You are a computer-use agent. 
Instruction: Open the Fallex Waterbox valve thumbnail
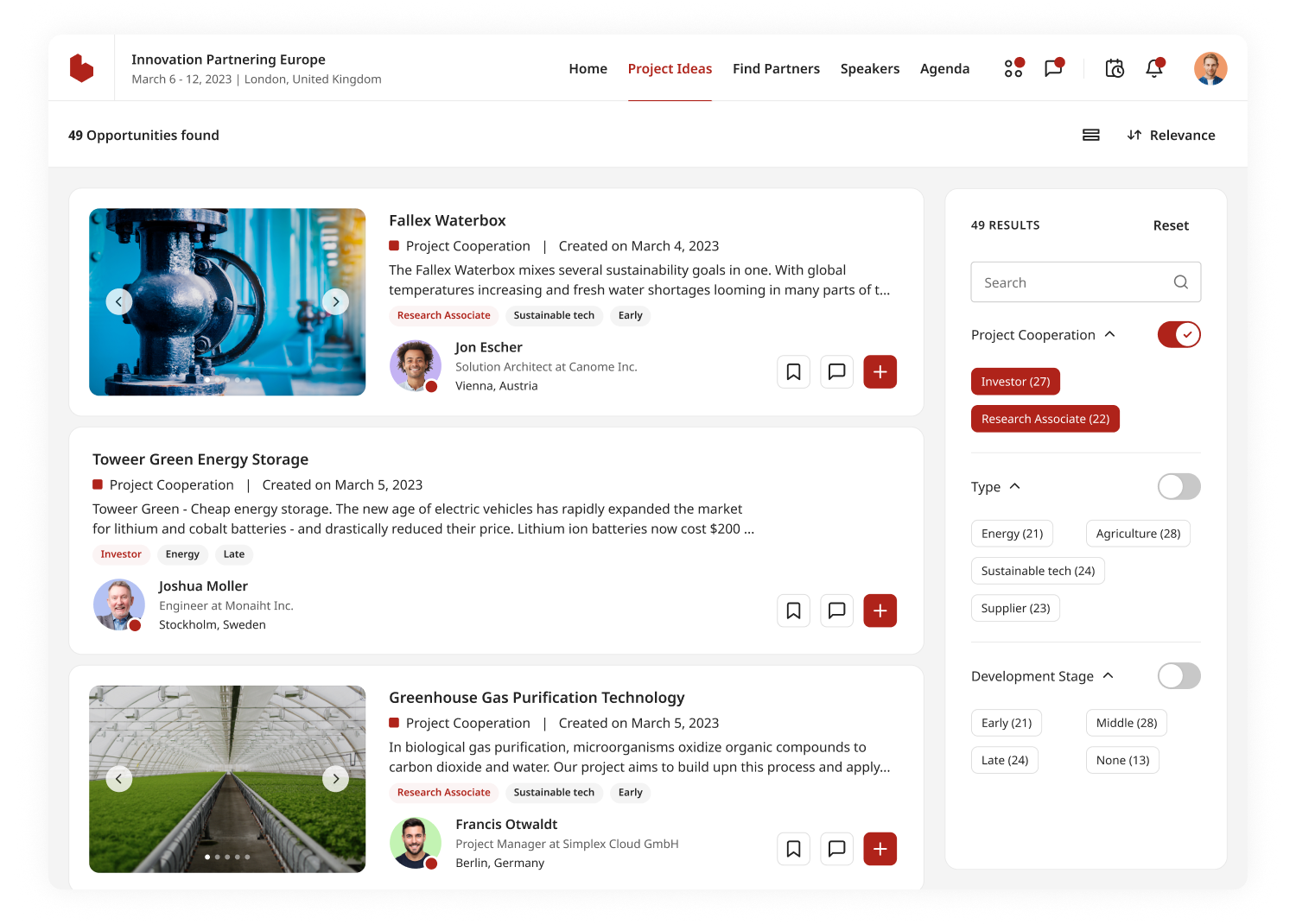227,301
